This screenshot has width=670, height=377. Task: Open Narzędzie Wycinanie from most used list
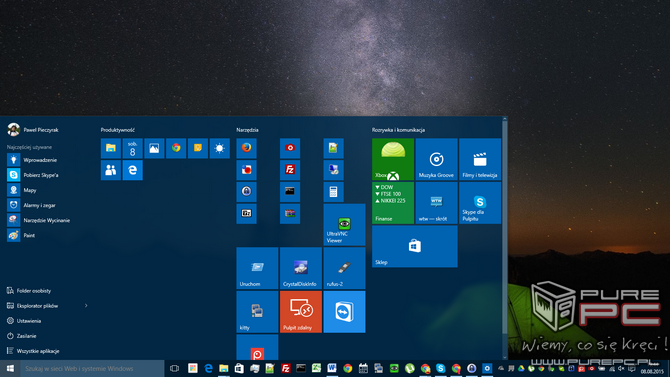coord(47,220)
